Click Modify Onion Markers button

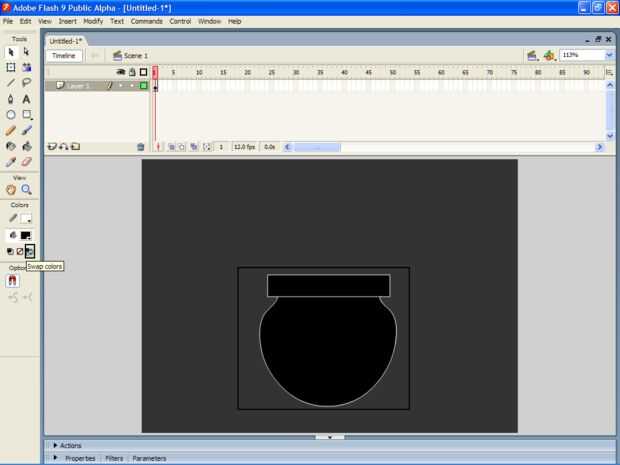pyautogui.click(x=207, y=147)
